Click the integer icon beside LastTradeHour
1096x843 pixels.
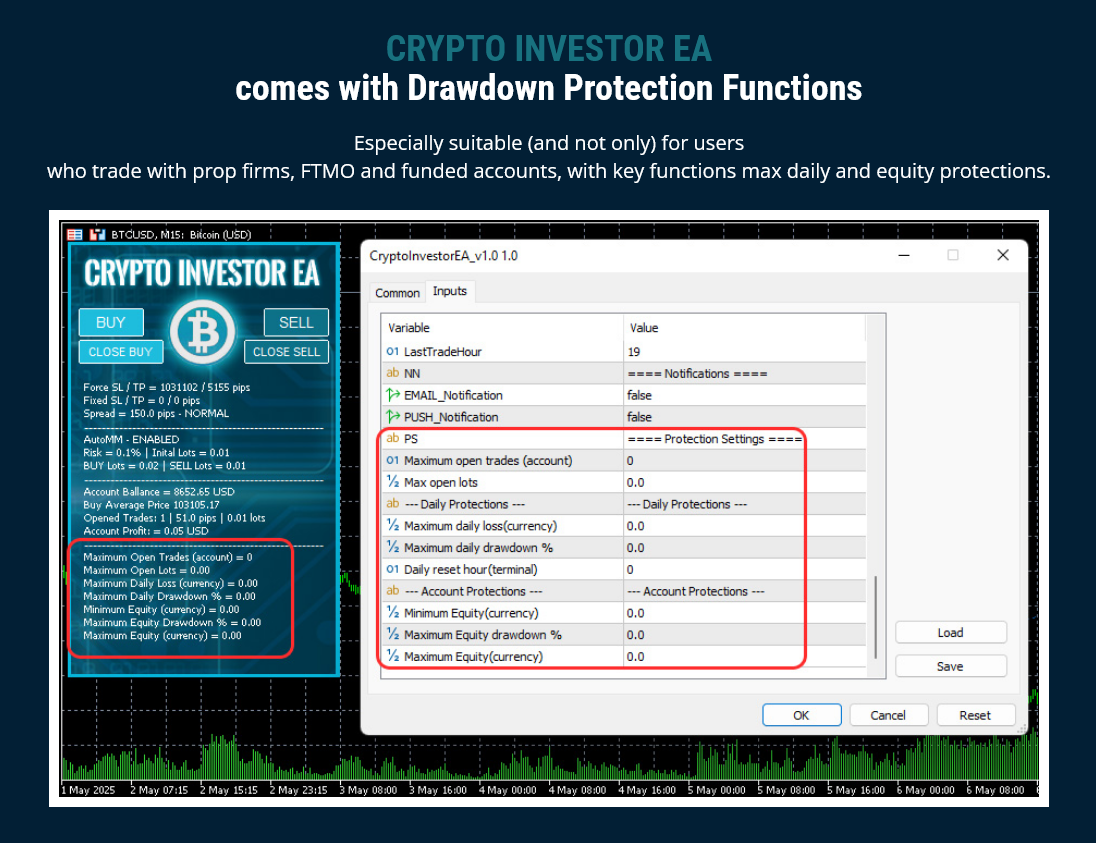coord(393,352)
